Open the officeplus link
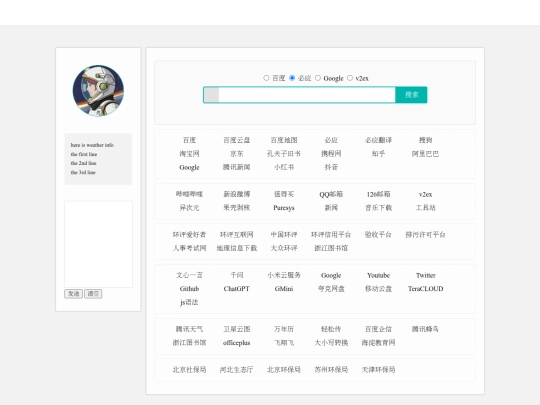The width and height of the screenshot is (540, 405). 237,343
